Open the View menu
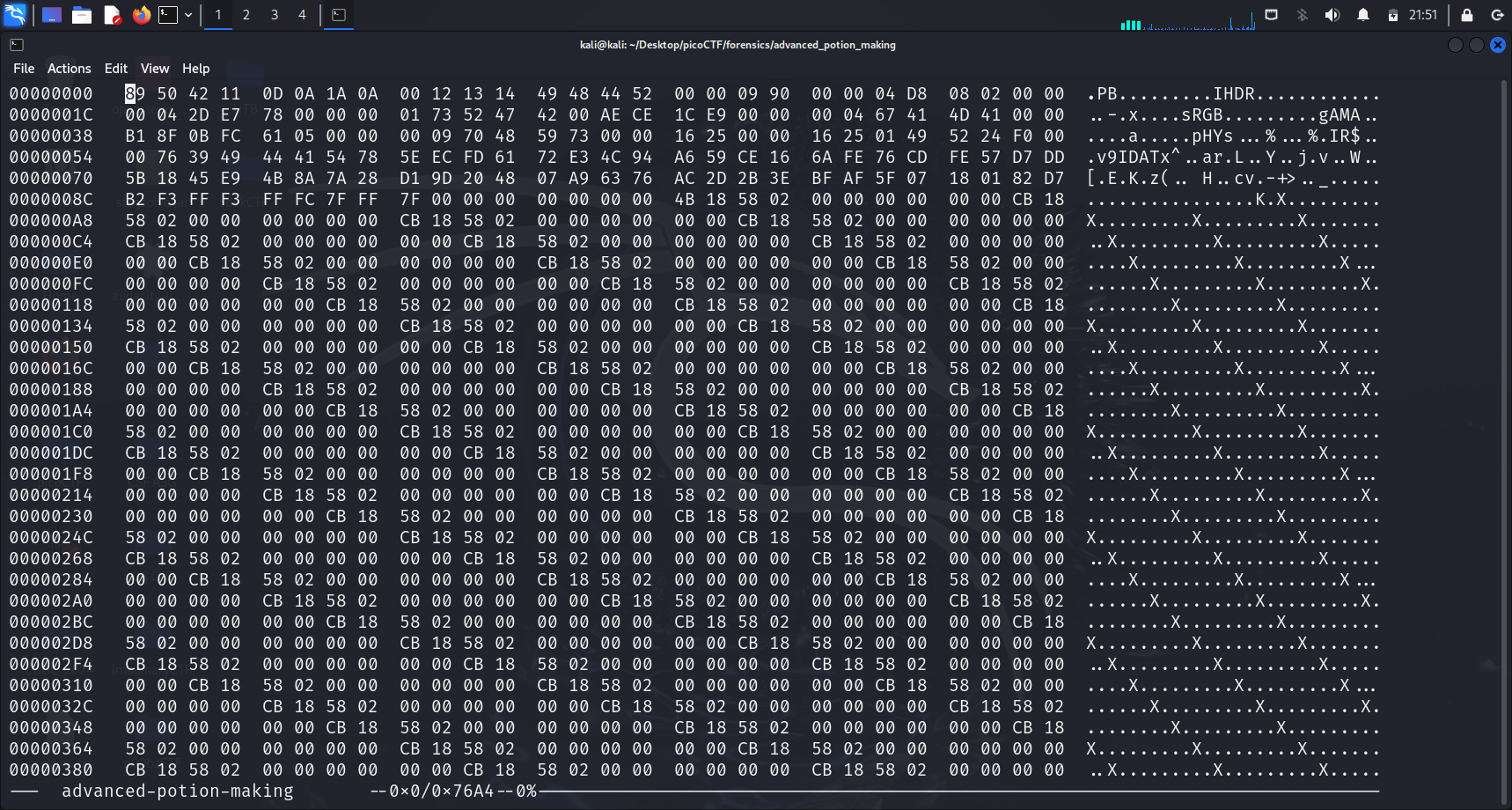 click(x=154, y=69)
